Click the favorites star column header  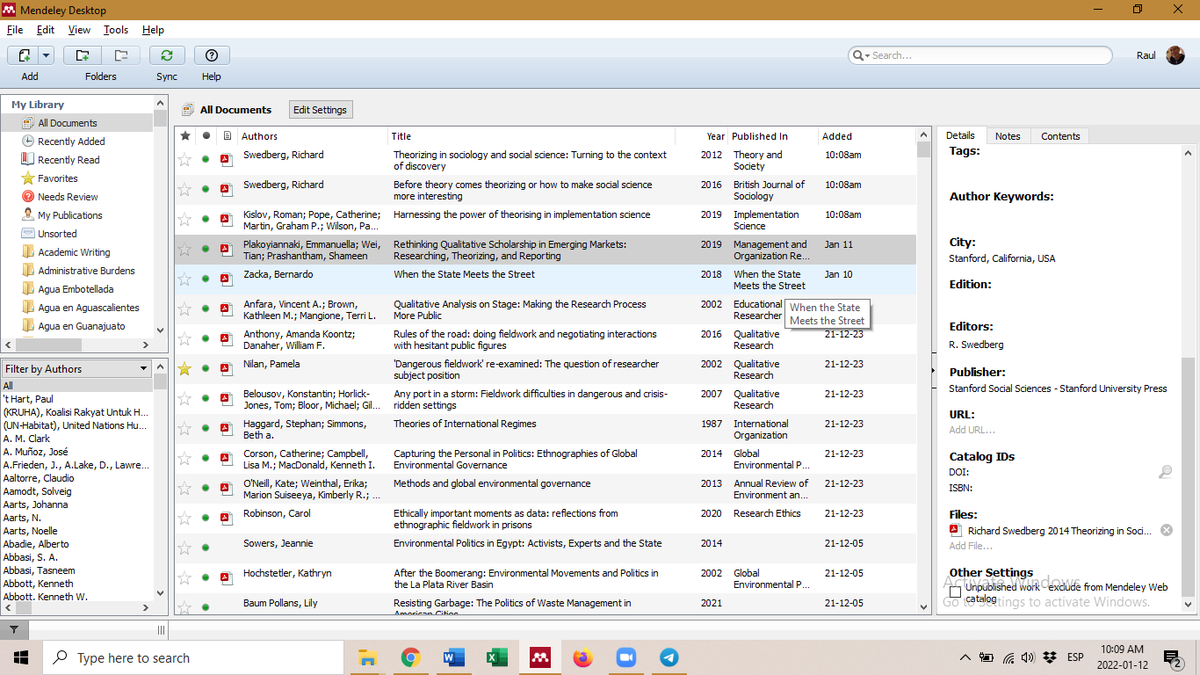[x=185, y=136]
